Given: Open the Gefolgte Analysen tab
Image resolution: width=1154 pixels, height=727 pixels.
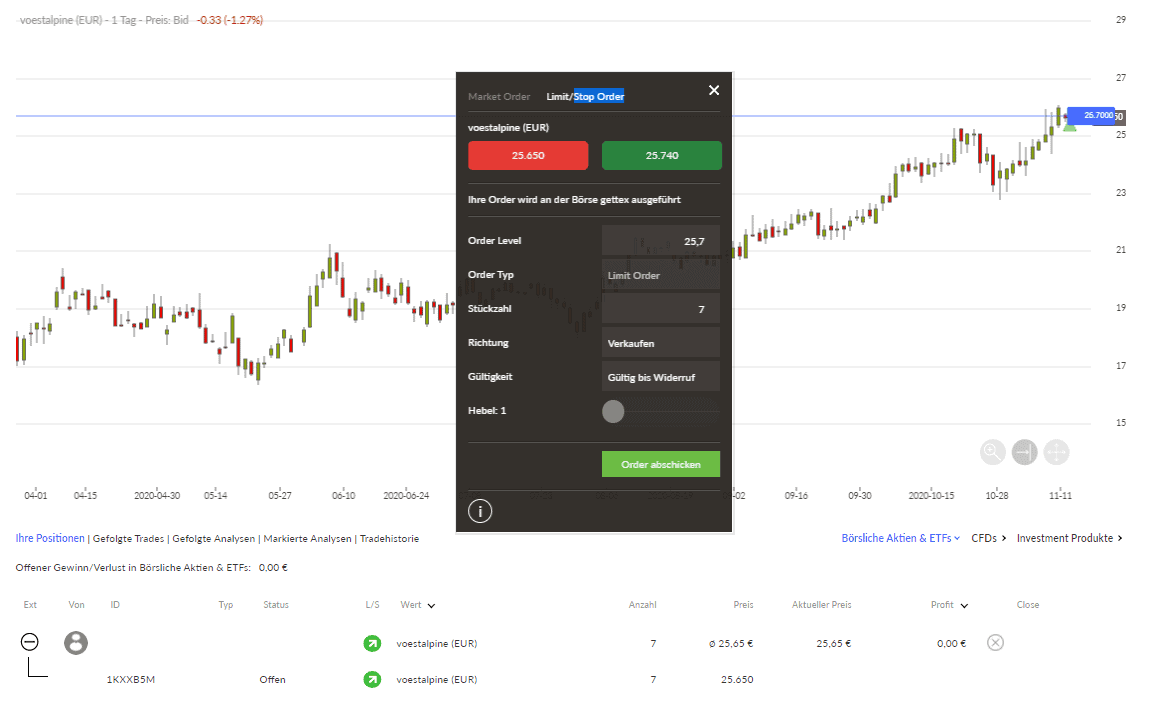Looking at the screenshot, I should click(x=213, y=539).
